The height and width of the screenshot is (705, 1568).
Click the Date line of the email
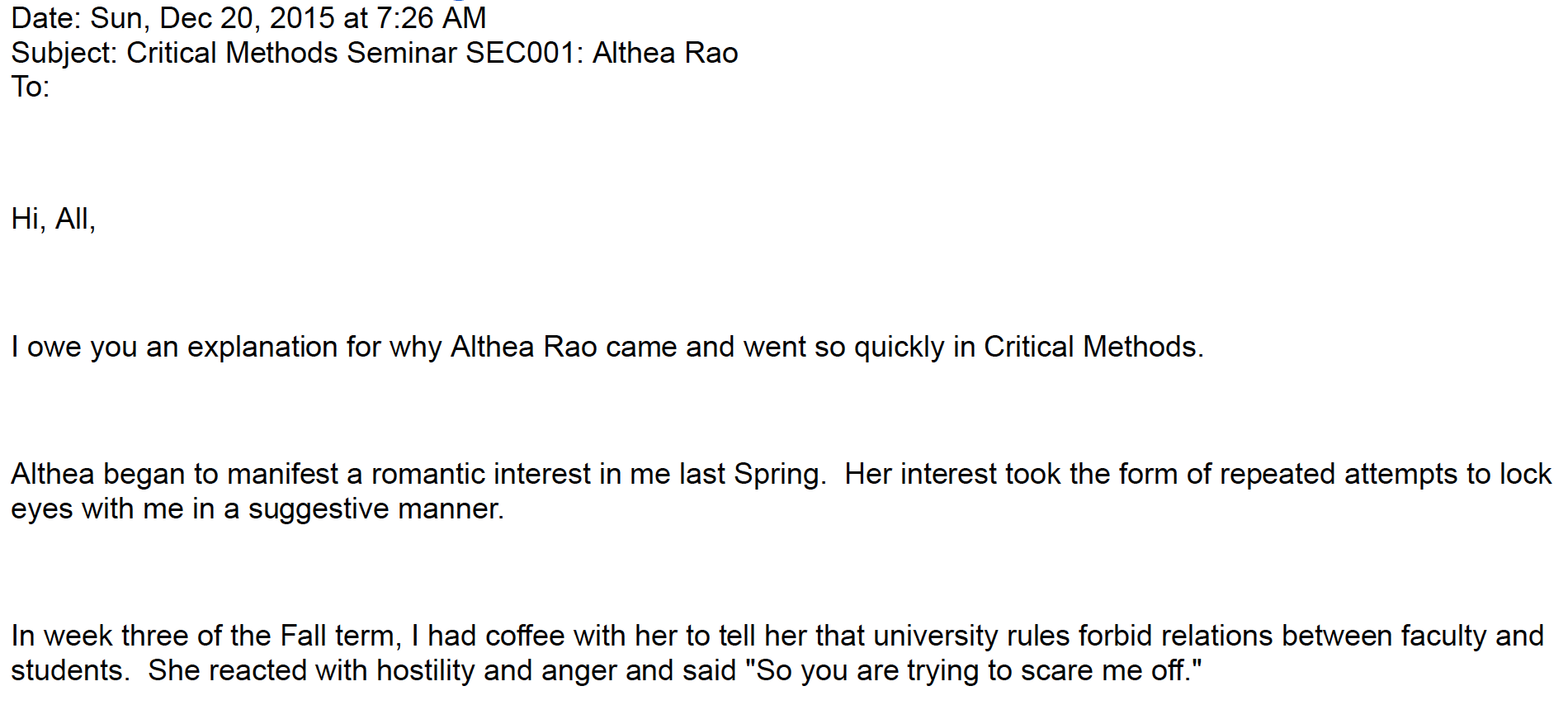[248, 18]
